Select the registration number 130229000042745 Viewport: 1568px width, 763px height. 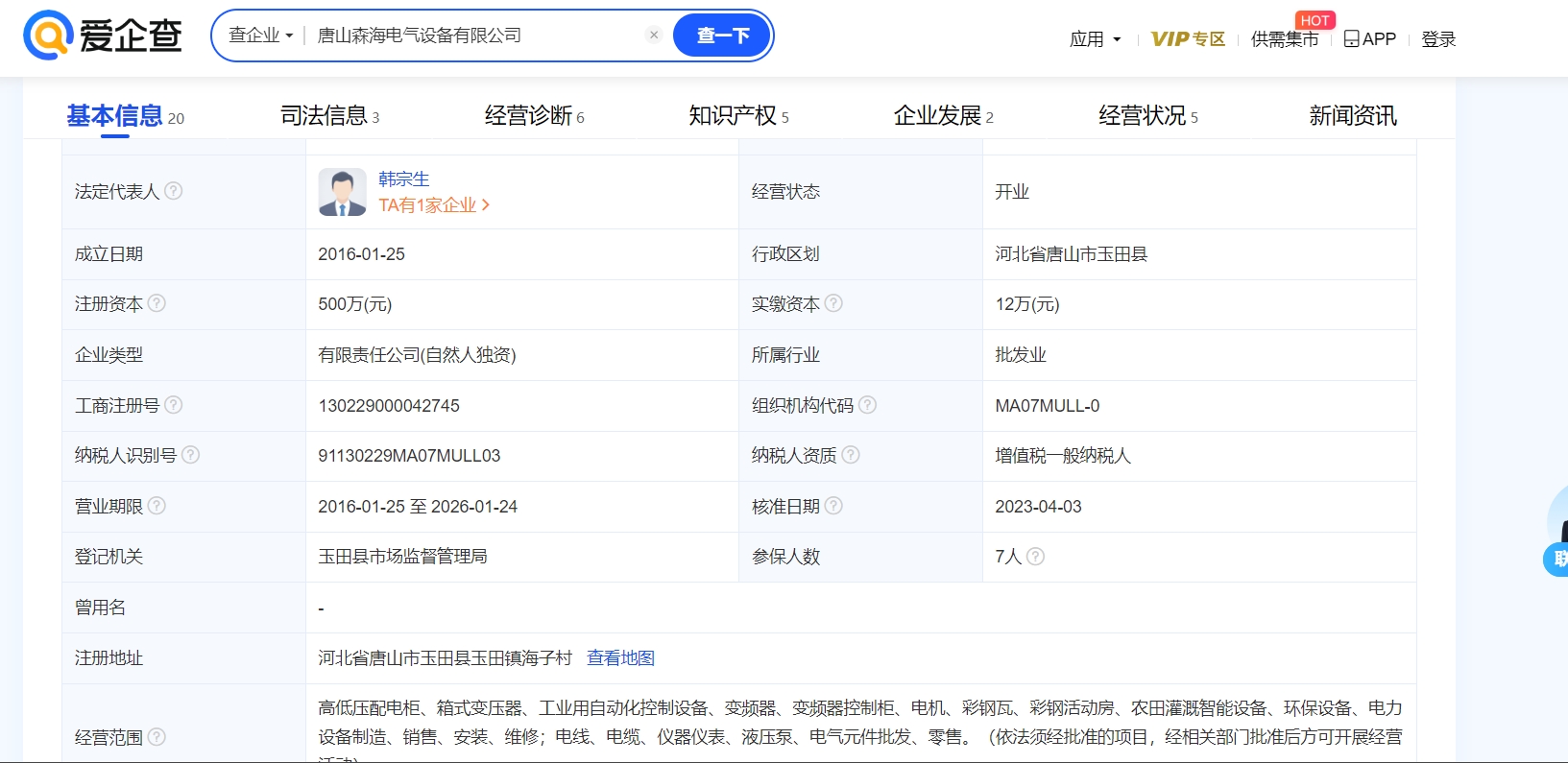point(389,406)
